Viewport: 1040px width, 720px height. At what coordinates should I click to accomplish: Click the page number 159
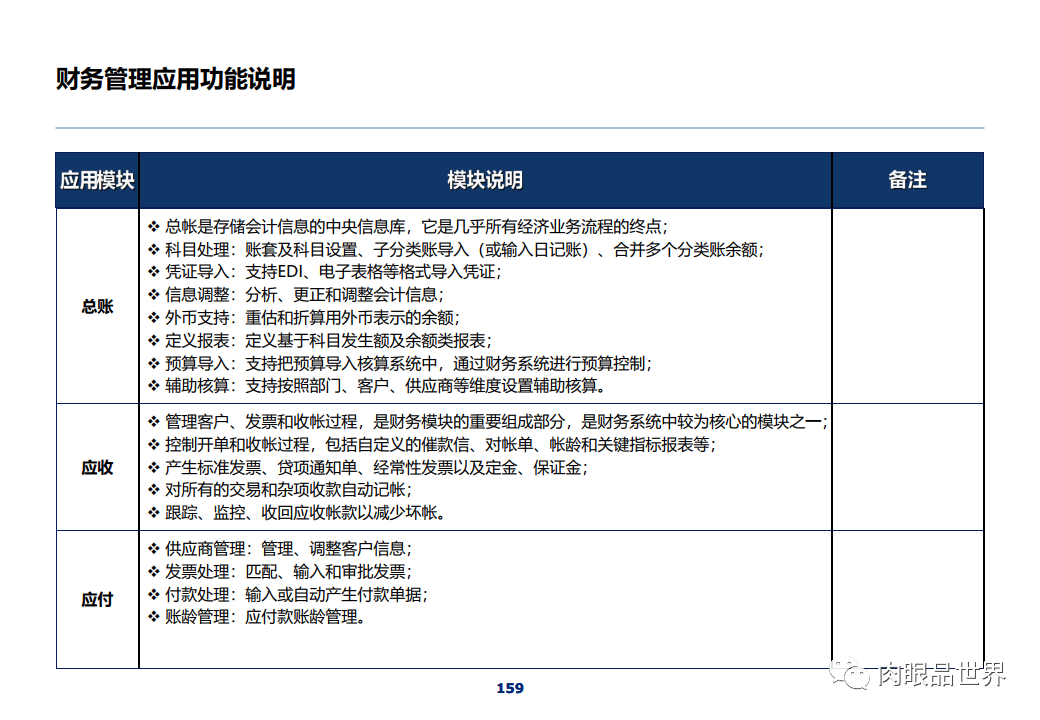pos(510,688)
